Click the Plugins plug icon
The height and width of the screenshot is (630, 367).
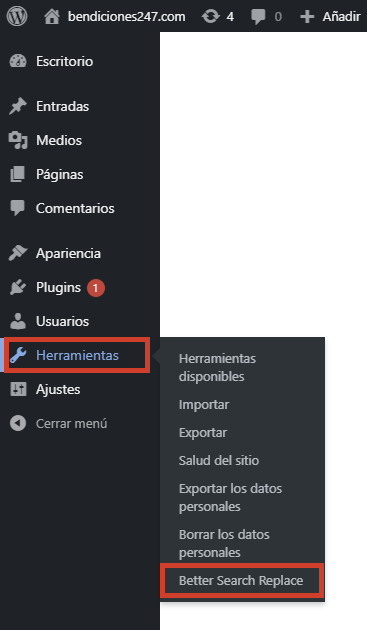tap(18, 287)
